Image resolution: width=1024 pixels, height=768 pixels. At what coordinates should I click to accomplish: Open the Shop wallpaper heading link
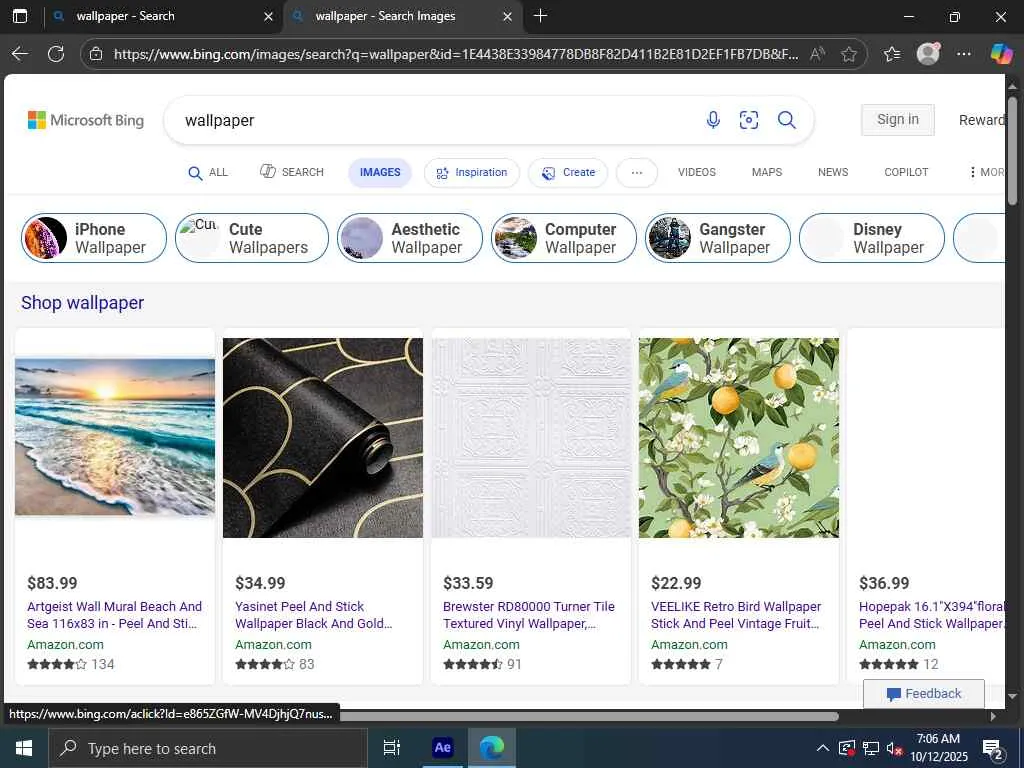click(x=82, y=303)
